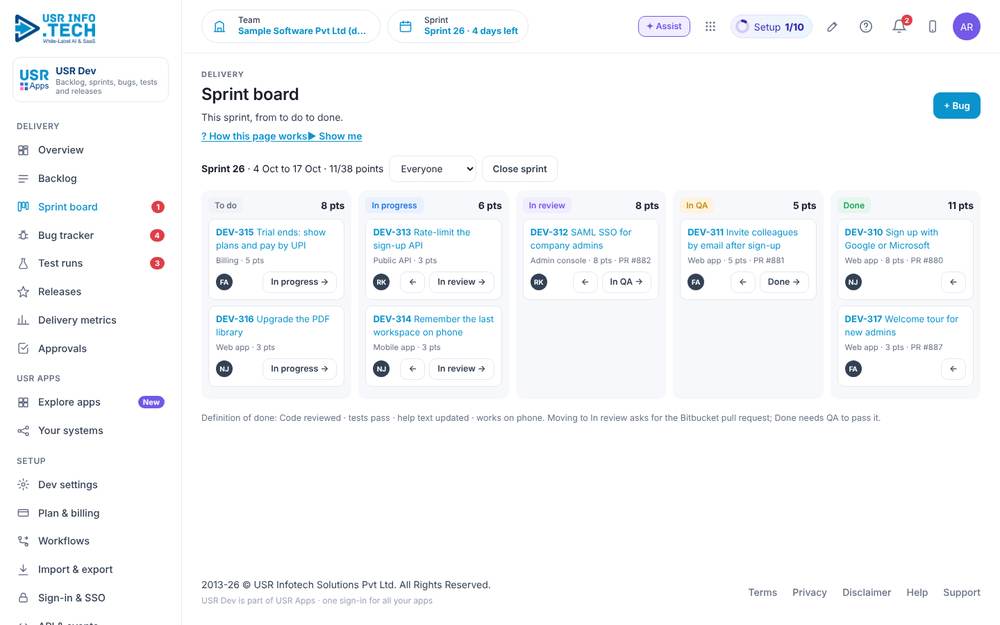Image resolution: width=1000 pixels, height=625 pixels.
Task: Open Delivery metrics in the sidebar
Action: [91, 320]
